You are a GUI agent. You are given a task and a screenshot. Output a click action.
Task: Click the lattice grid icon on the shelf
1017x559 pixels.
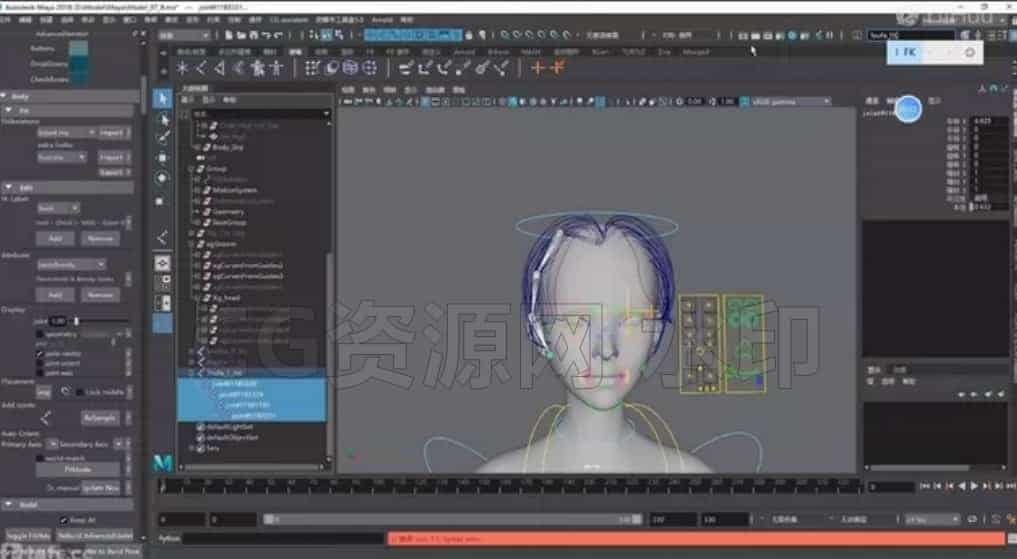pos(312,67)
